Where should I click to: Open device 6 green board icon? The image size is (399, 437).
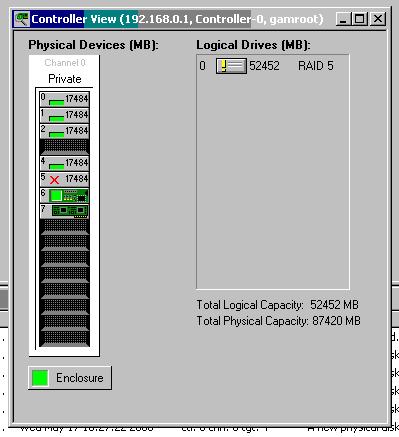[x=69, y=195]
